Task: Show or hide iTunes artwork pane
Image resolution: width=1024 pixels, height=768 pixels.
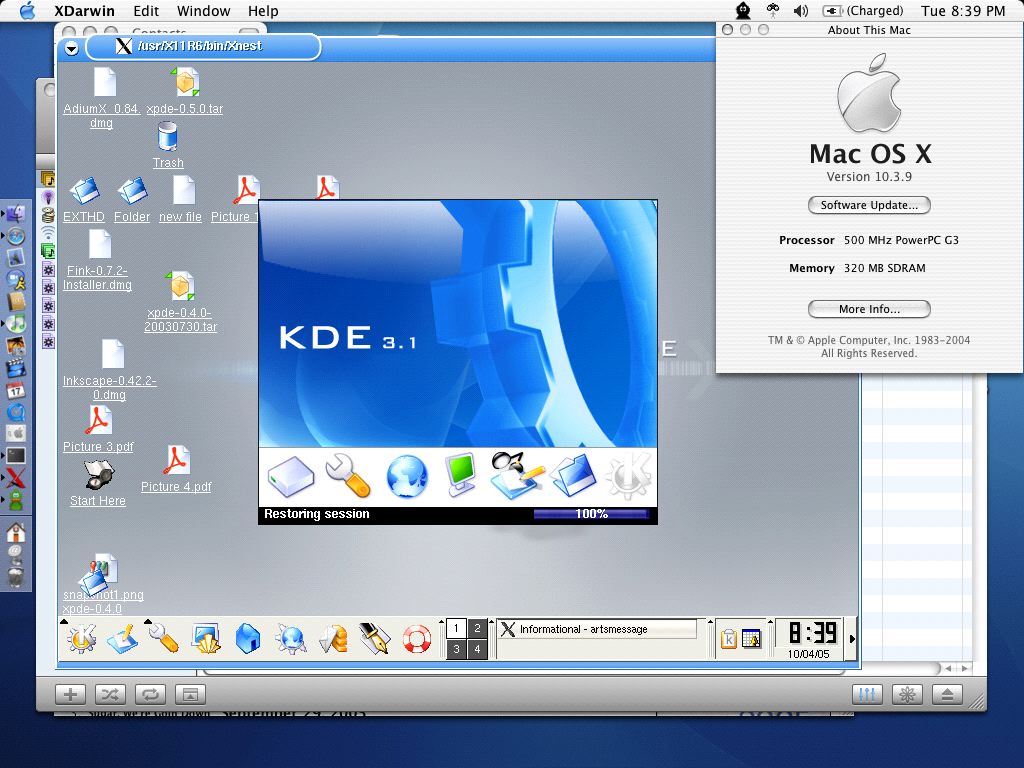Action: click(x=190, y=694)
